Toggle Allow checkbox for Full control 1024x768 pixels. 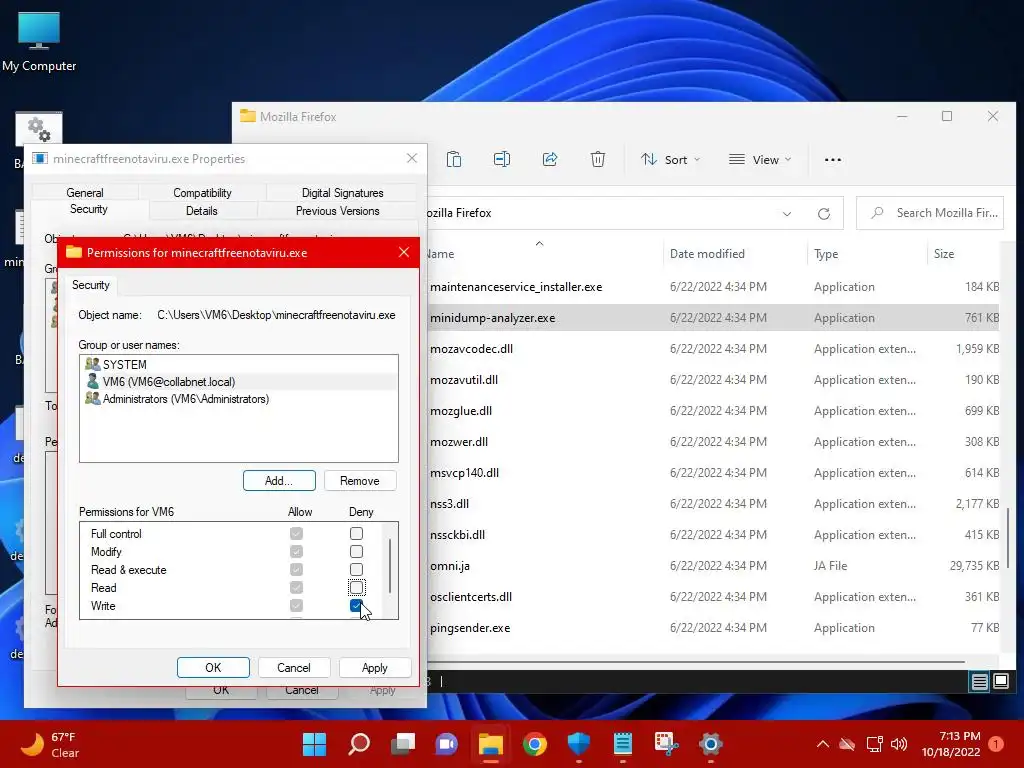pyautogui.click(x=296, y=534)
